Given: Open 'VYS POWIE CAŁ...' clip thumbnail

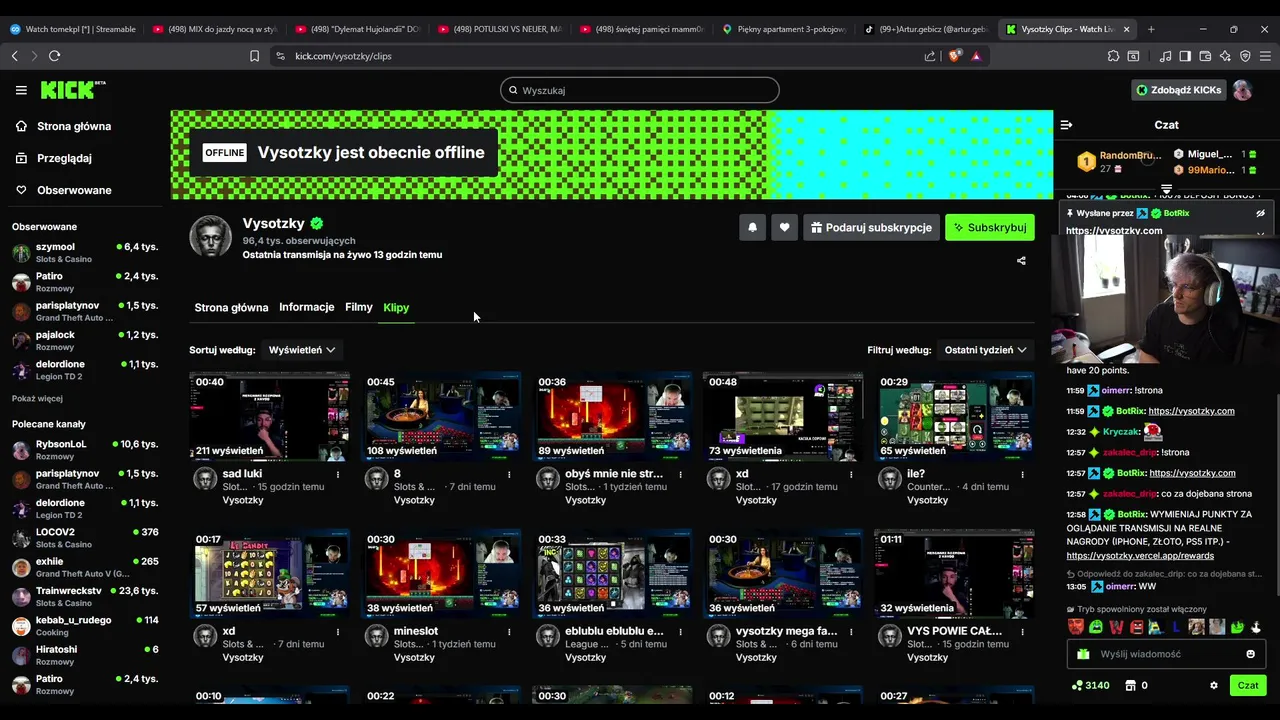Looking at the screenshot, I should pos(954,574).
